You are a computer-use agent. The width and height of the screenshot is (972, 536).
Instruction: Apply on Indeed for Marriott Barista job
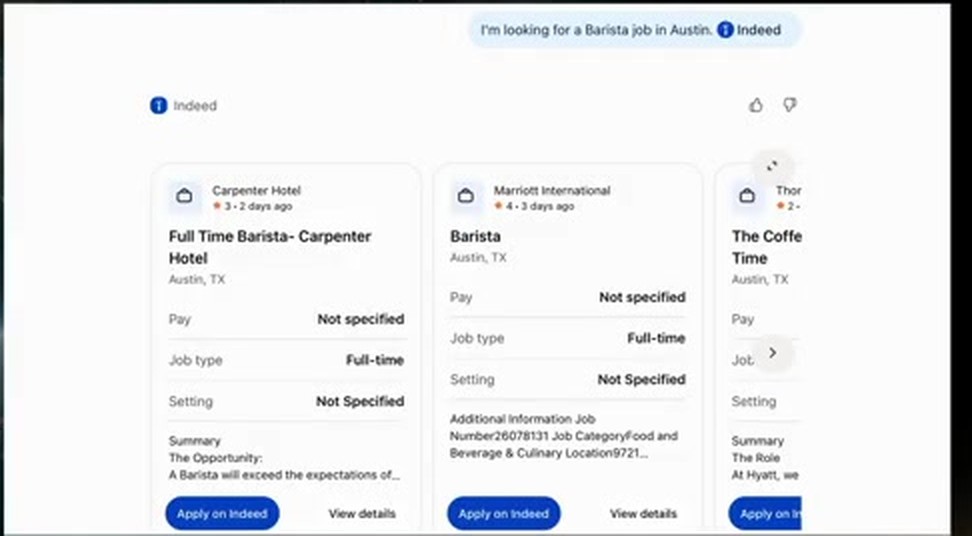(x=503, y=514)
